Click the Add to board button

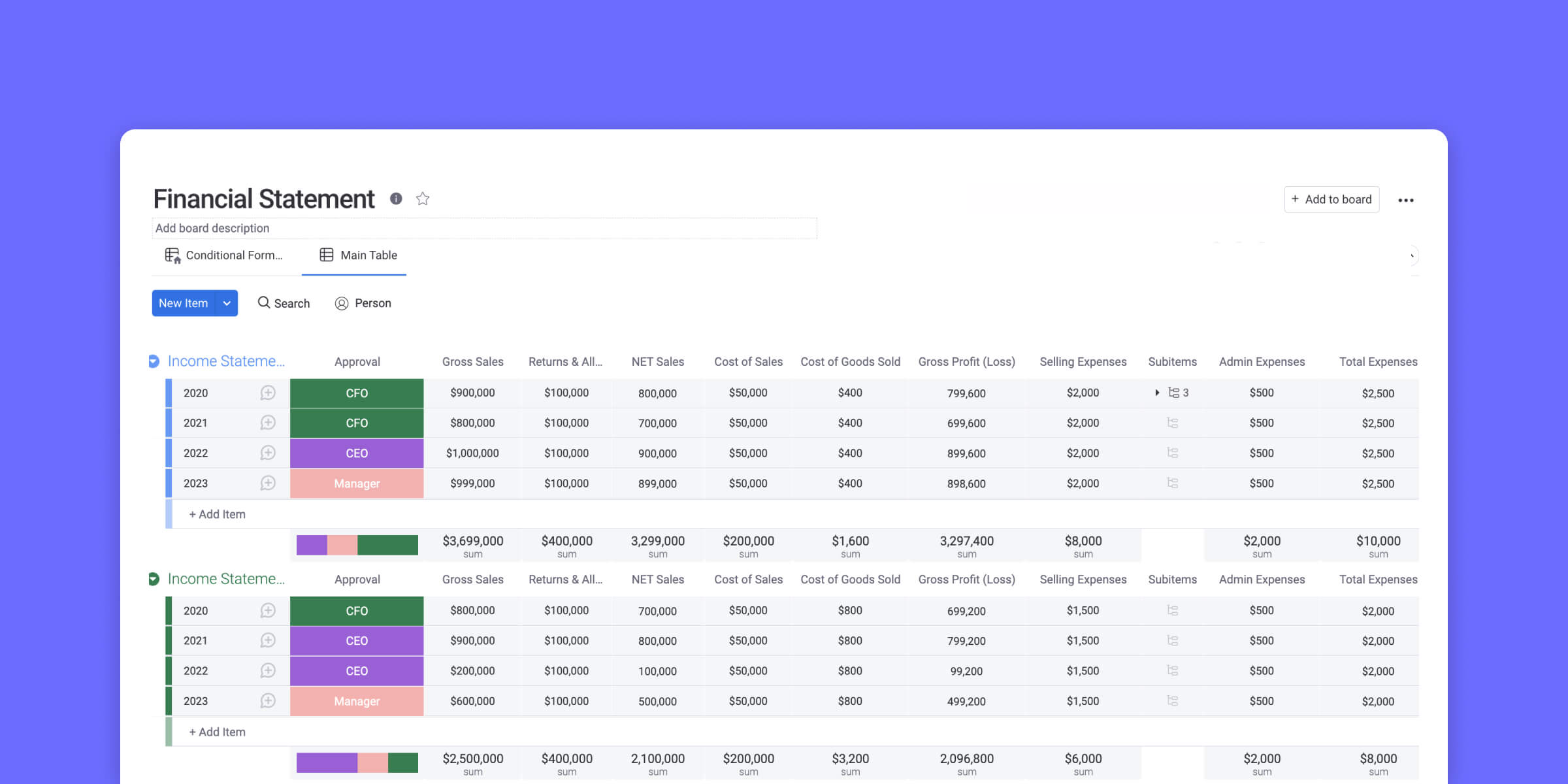click(1331, 199)
